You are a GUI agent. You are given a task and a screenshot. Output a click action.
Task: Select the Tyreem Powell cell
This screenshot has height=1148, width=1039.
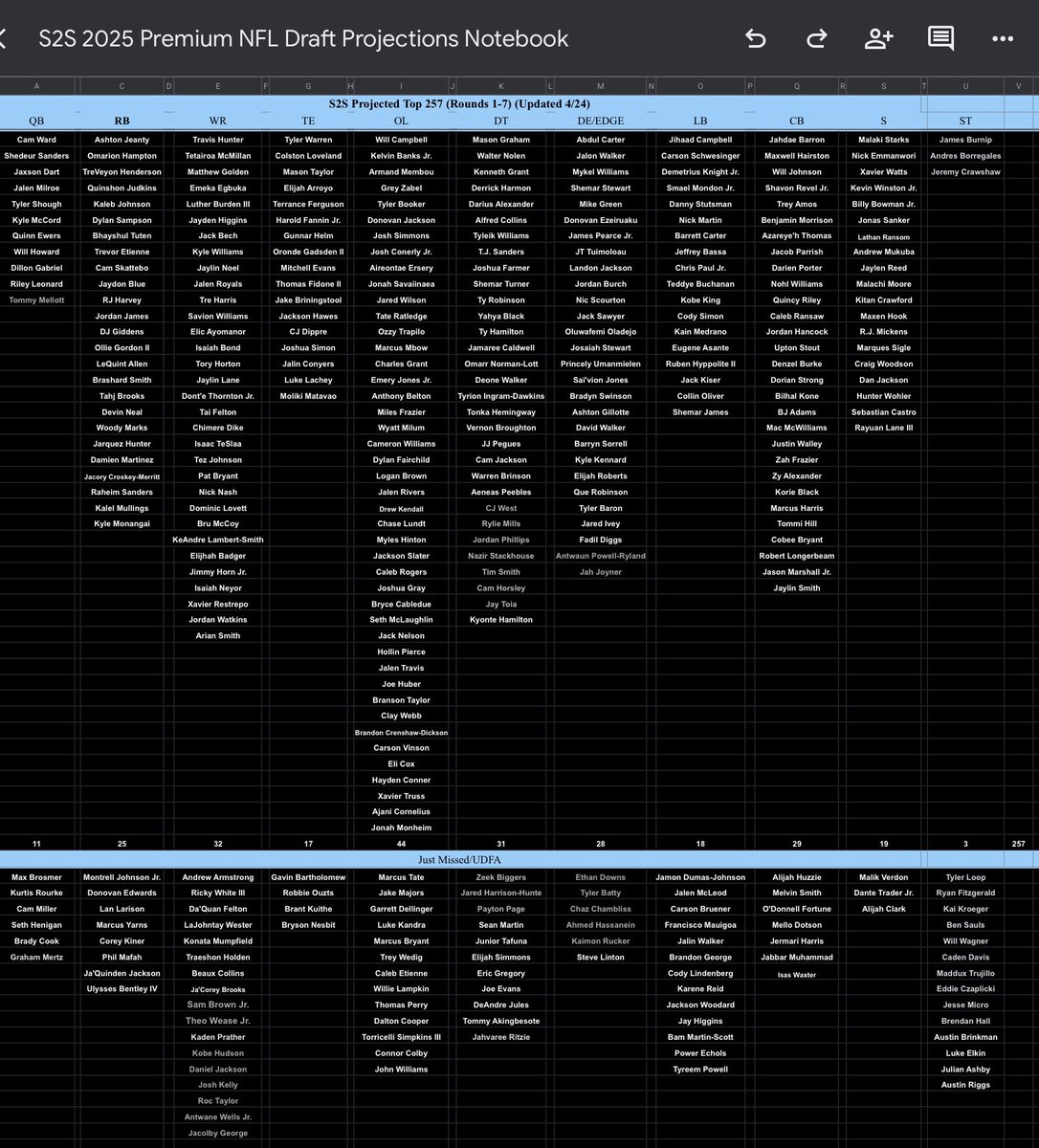[x=700, y=1070]
